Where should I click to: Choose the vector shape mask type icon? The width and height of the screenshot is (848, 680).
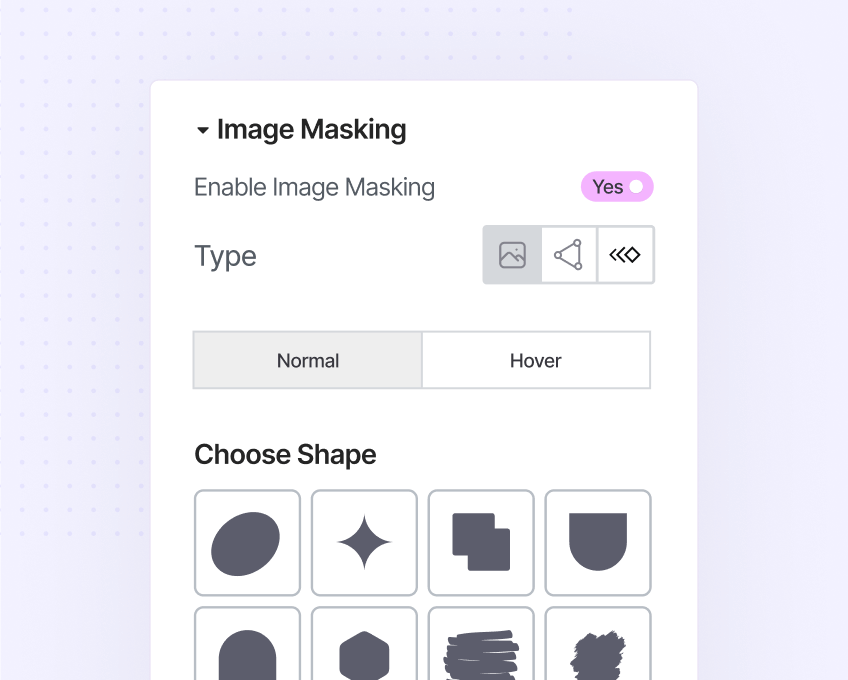click(568, 255)
